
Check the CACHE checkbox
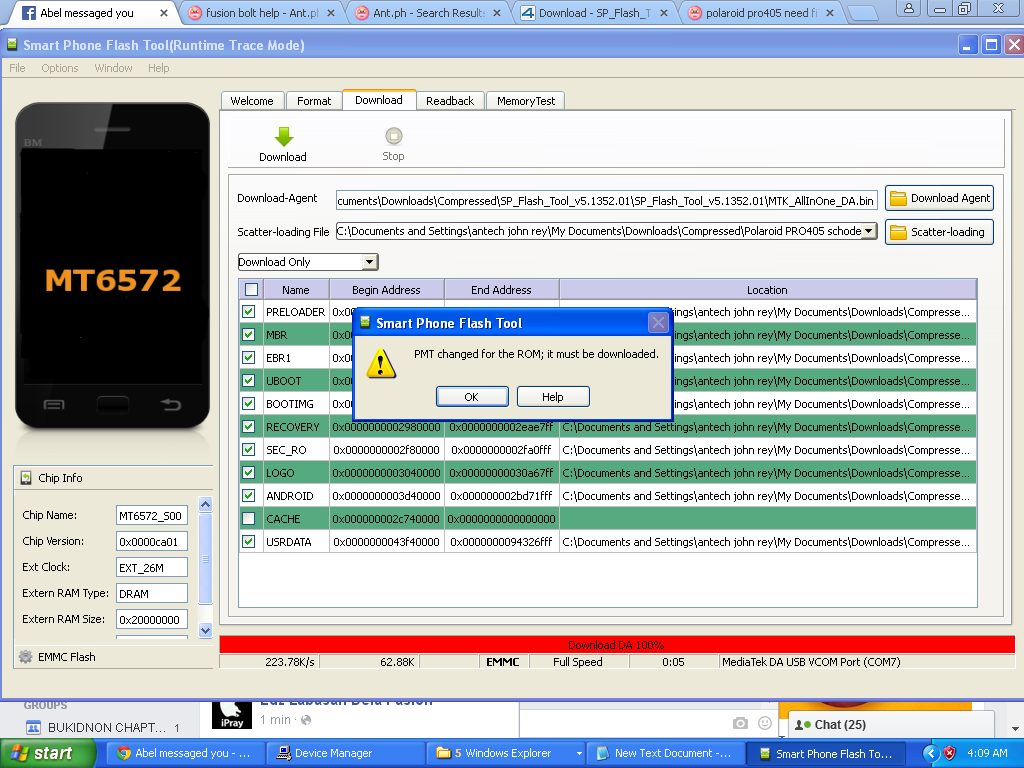point(249,519)
